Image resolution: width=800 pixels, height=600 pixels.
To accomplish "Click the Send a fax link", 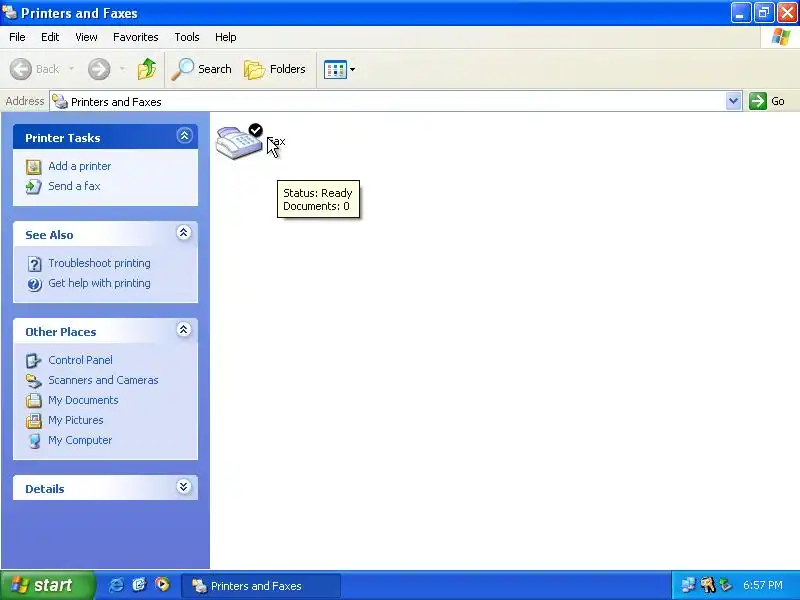I will pos(74,186).
